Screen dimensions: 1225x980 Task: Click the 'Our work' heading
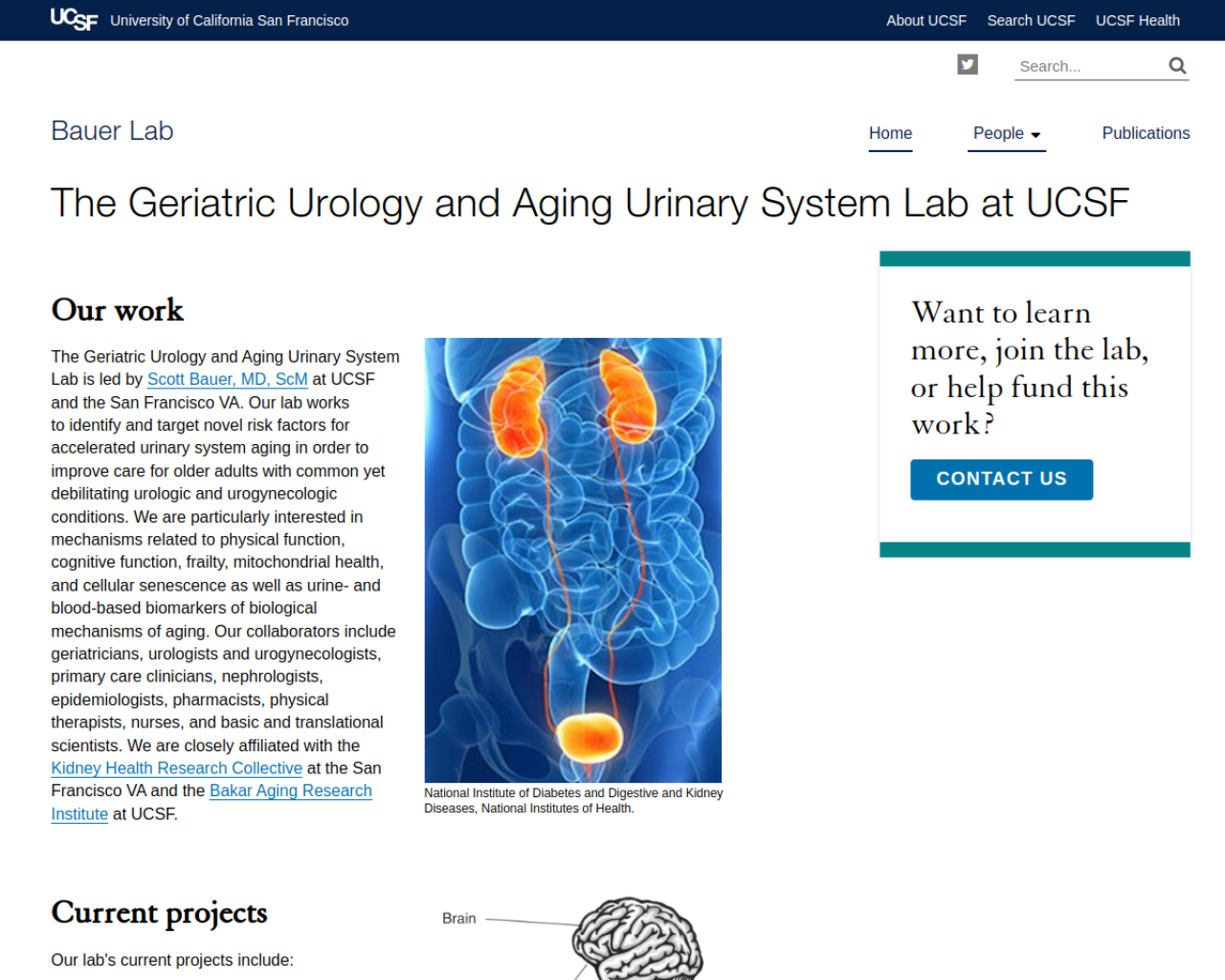[118, 310]
